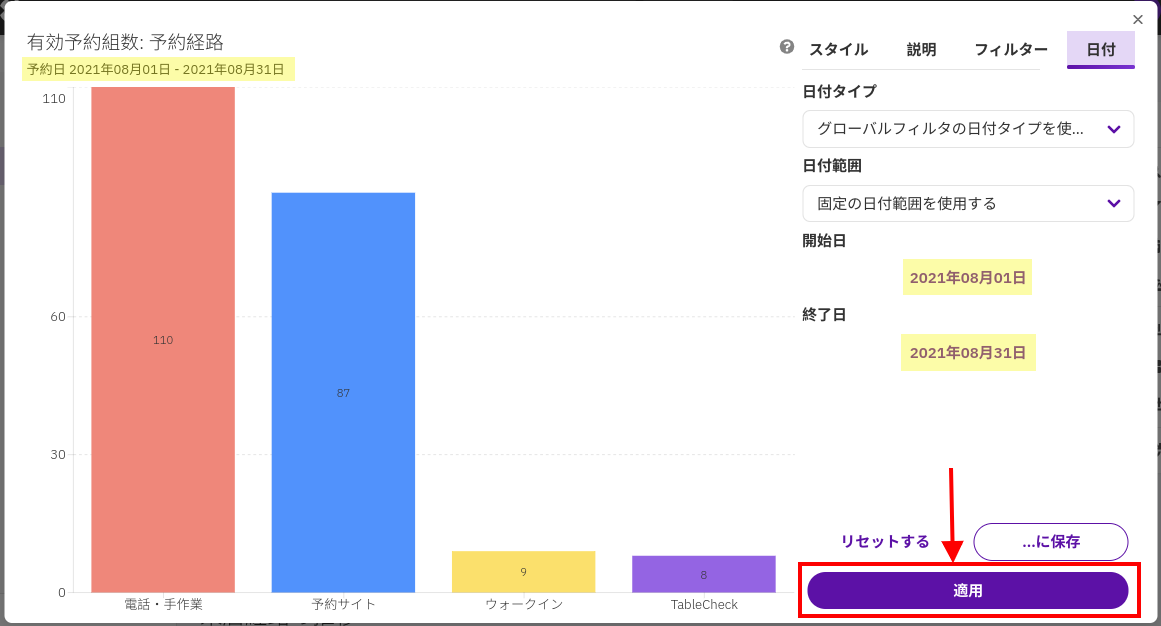This screenshot has width=1161, height=626.
Task: Click the リセットする link
Action: click(885, 541)
